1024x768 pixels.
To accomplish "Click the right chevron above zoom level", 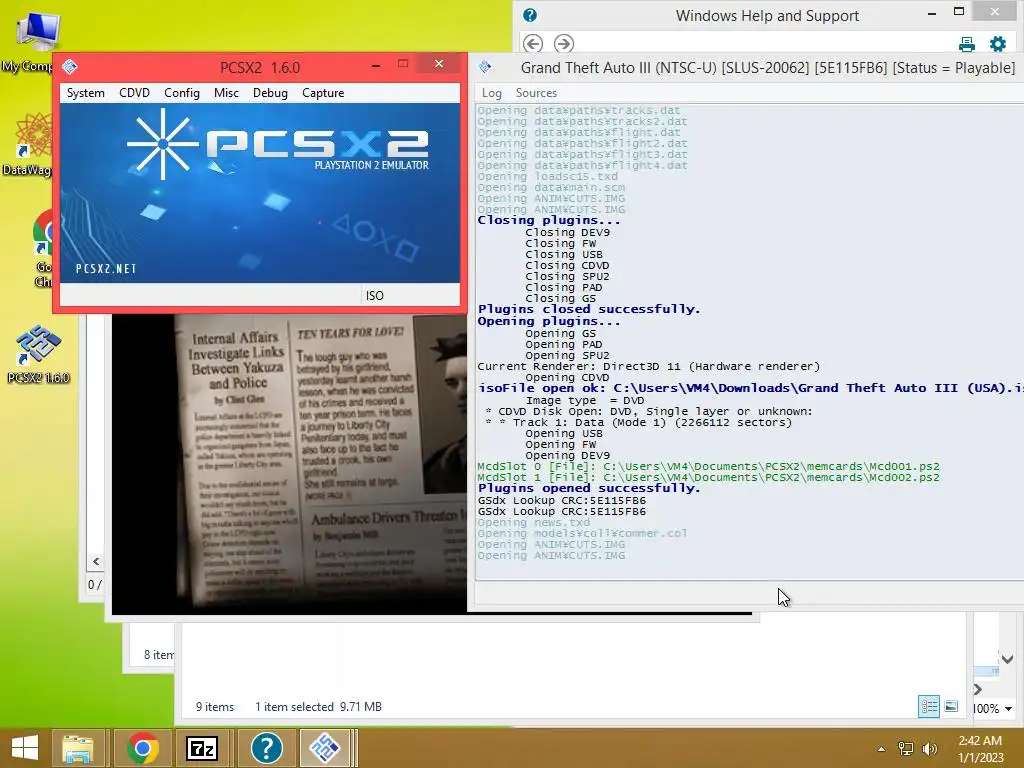I will (x=978, y=689).
